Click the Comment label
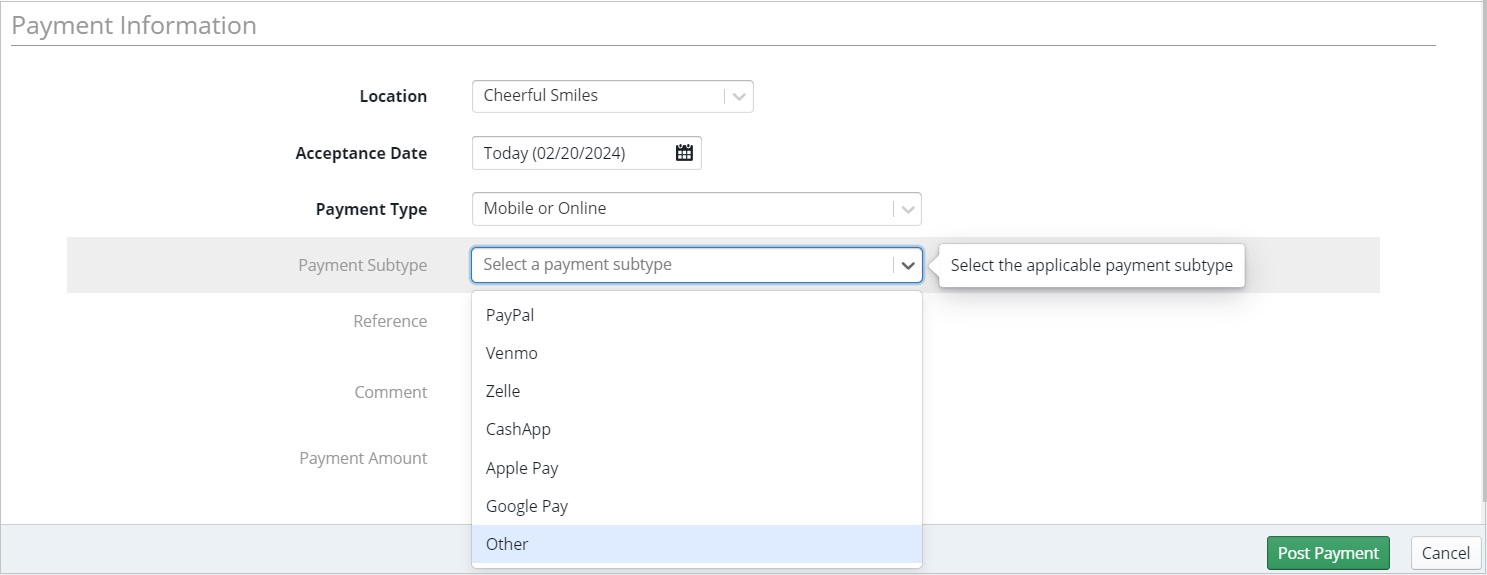This screenshot has width=1487, height=575. click(391, 393)
